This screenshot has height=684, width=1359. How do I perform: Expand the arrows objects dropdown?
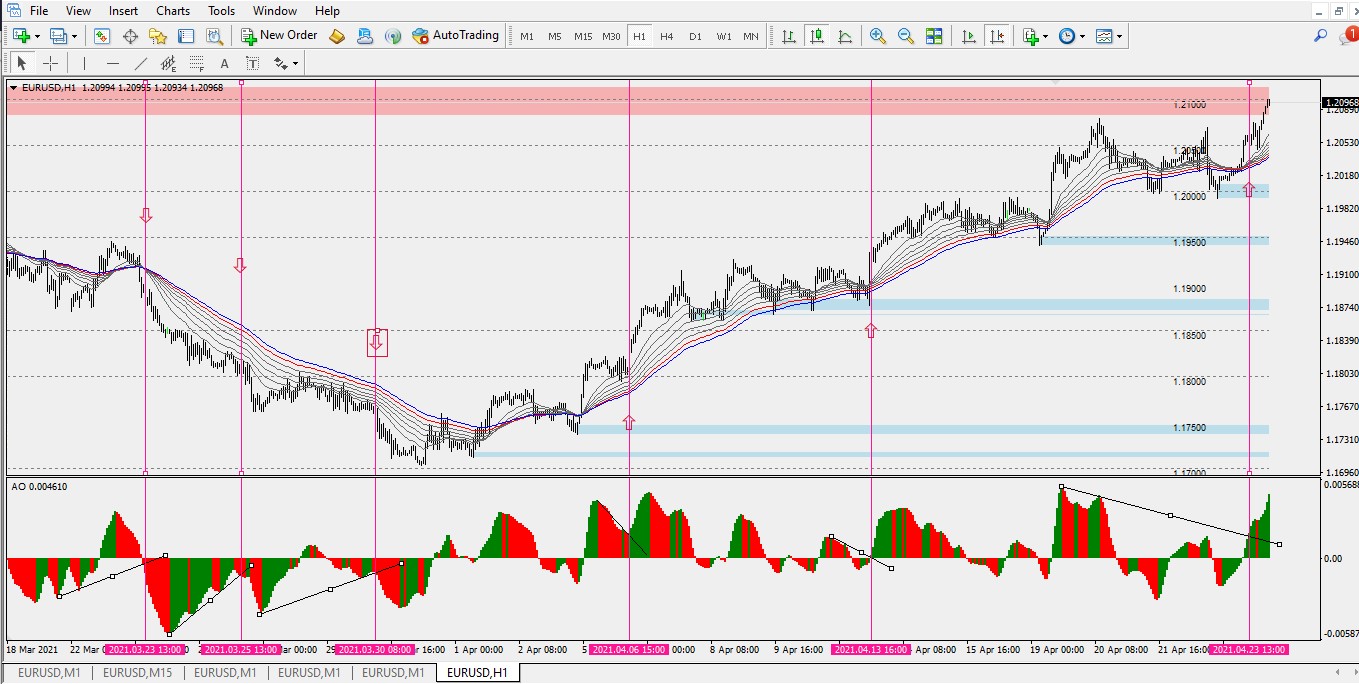click(x=295, y=63)
